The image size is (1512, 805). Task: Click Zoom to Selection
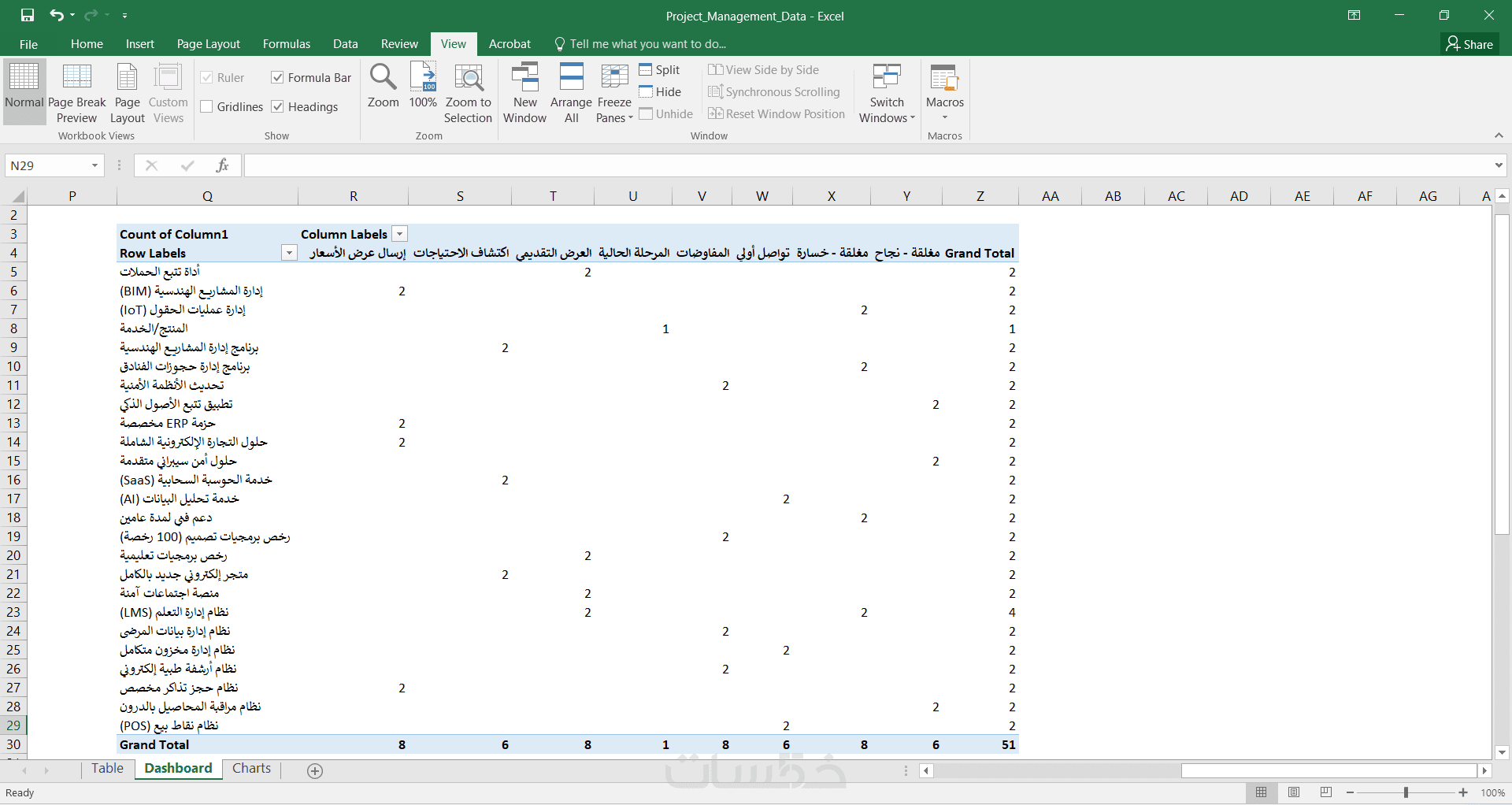468,91
